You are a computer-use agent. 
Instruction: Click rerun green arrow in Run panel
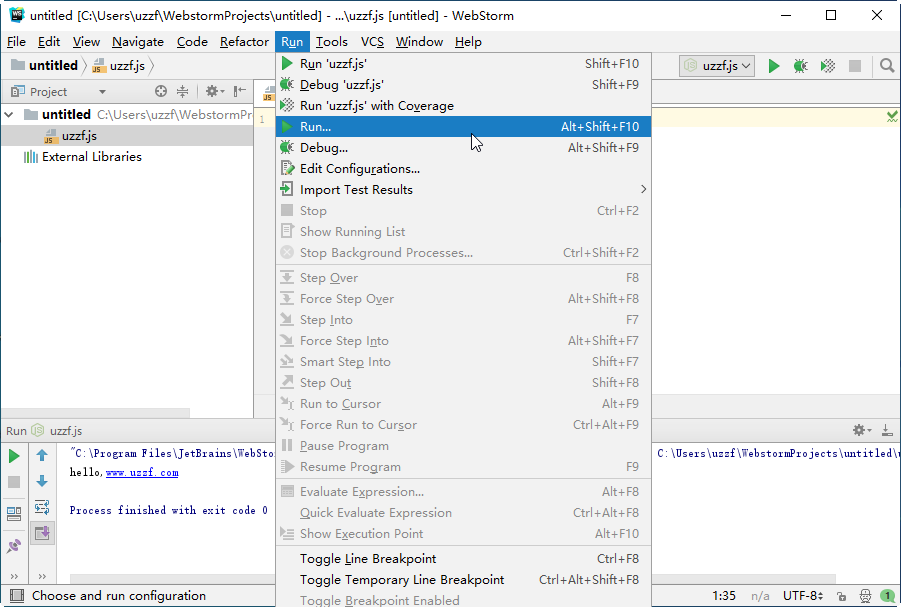14,456
